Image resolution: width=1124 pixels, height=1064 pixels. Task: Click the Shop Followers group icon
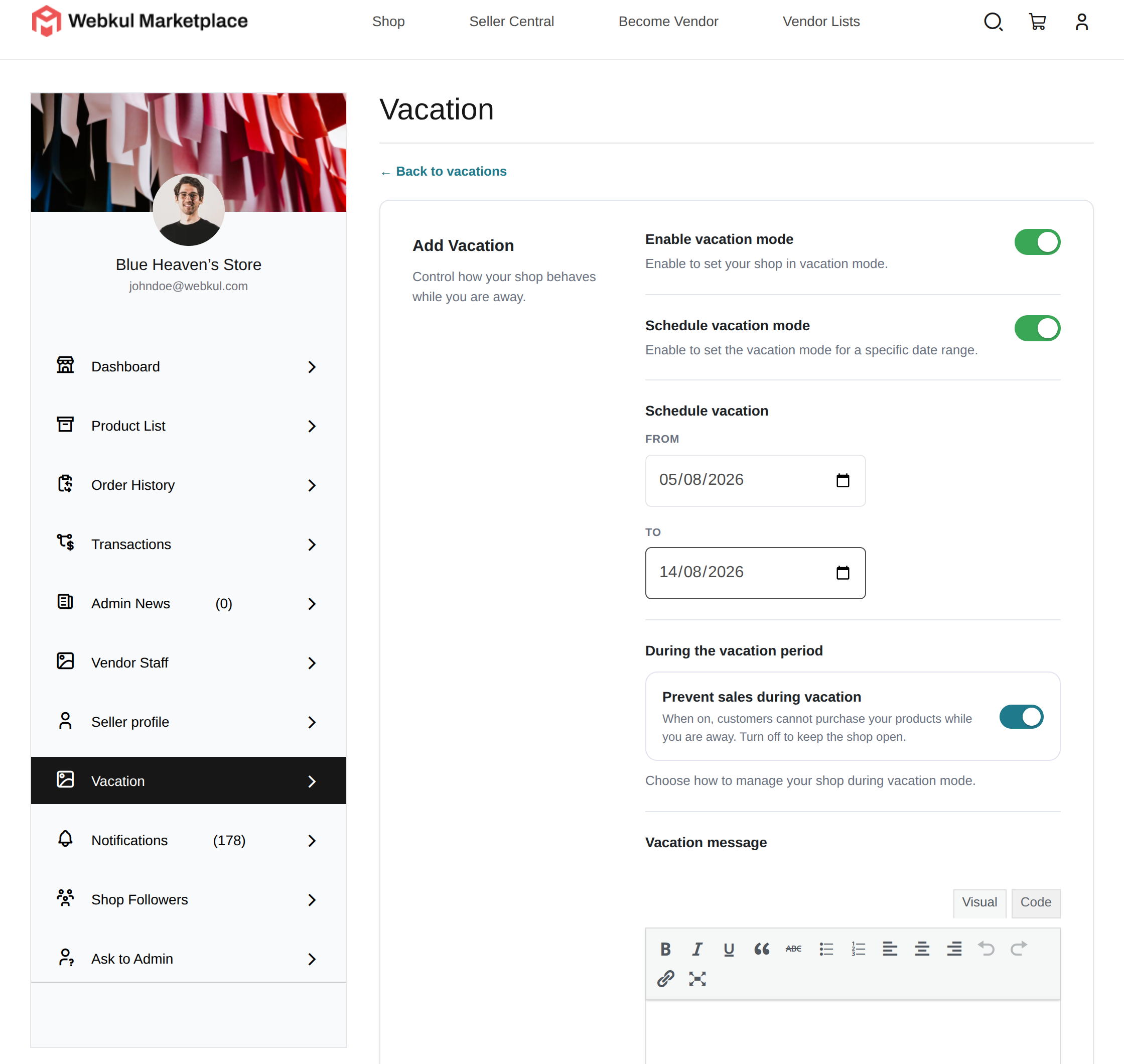(x=65, y=898)
